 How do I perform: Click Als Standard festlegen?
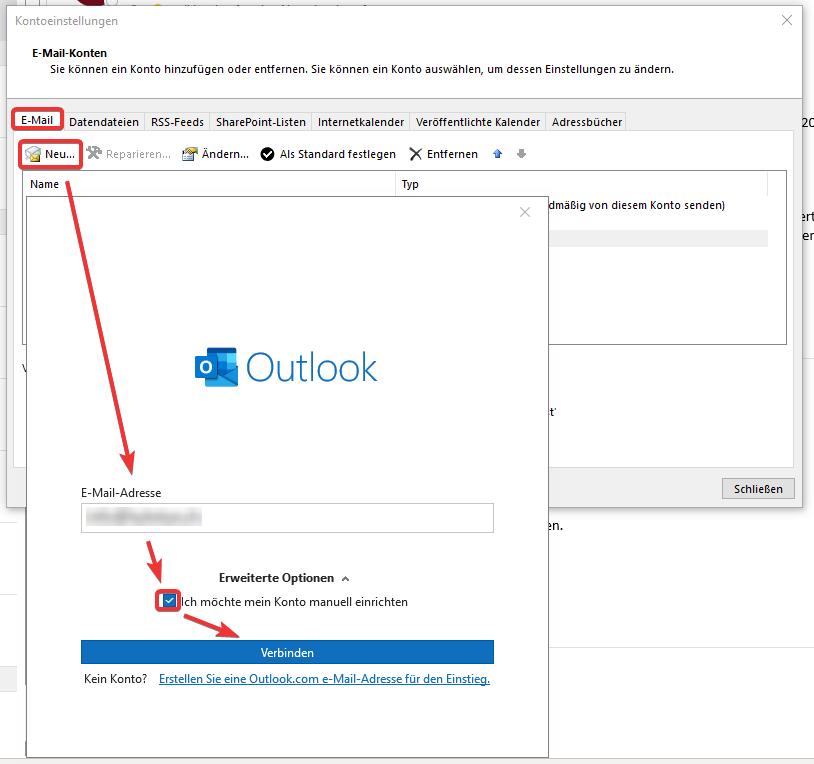click(328, 154)
